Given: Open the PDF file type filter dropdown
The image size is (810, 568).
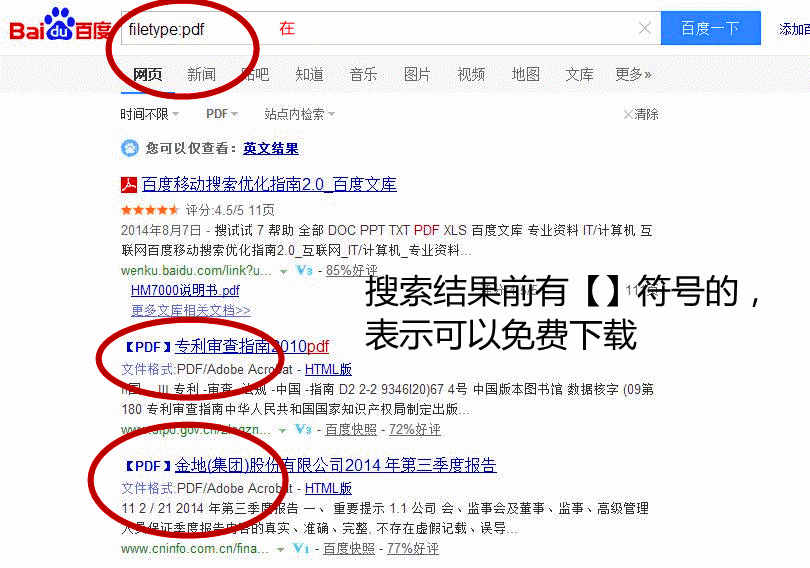Looking at the screenshot, I should pyautogui.click(x=222, y=114).
